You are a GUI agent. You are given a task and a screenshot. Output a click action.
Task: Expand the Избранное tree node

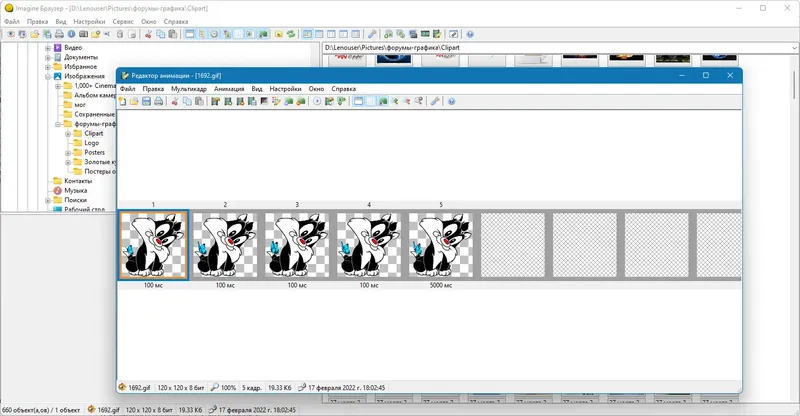pyautogui.click(x=48, y=67)
